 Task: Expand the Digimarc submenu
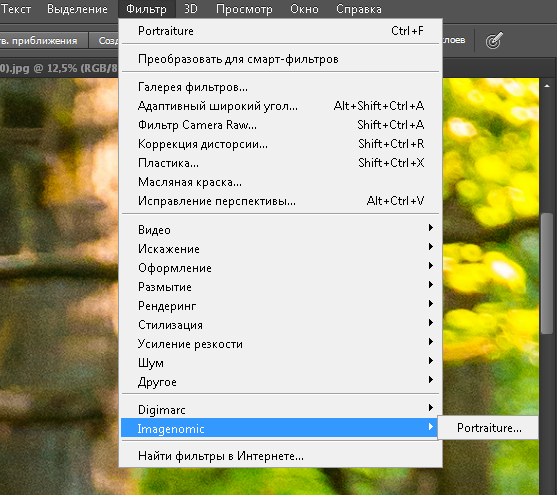pyautogui.click(x=281, y=409)
